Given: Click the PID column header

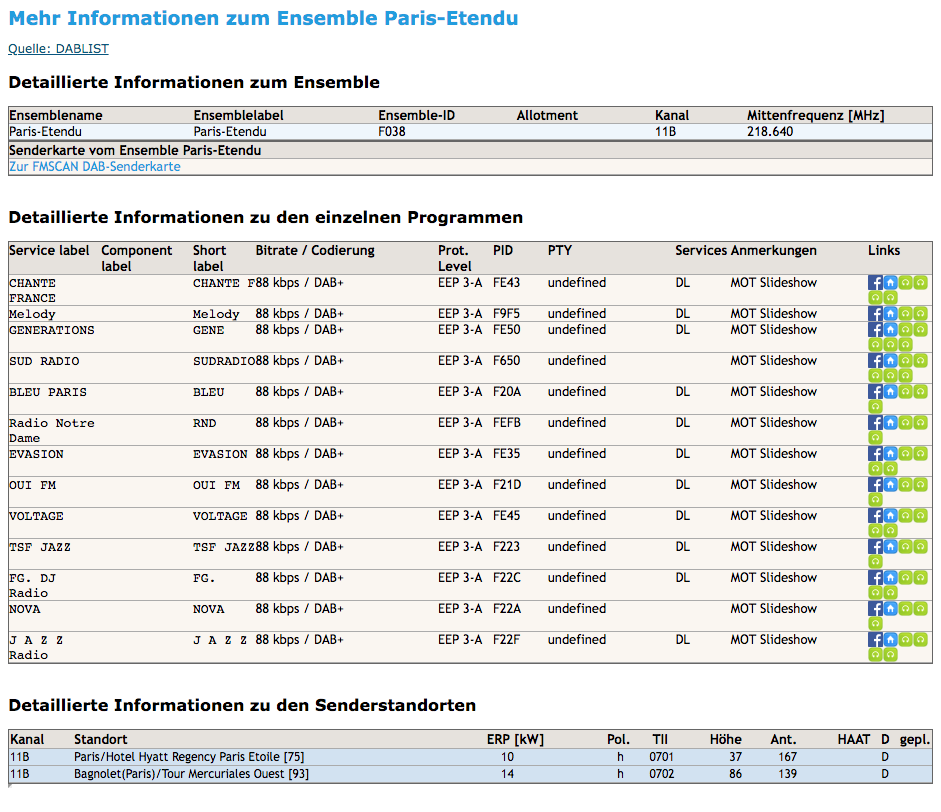Looking at the screenshot, I should pos(503,250).
